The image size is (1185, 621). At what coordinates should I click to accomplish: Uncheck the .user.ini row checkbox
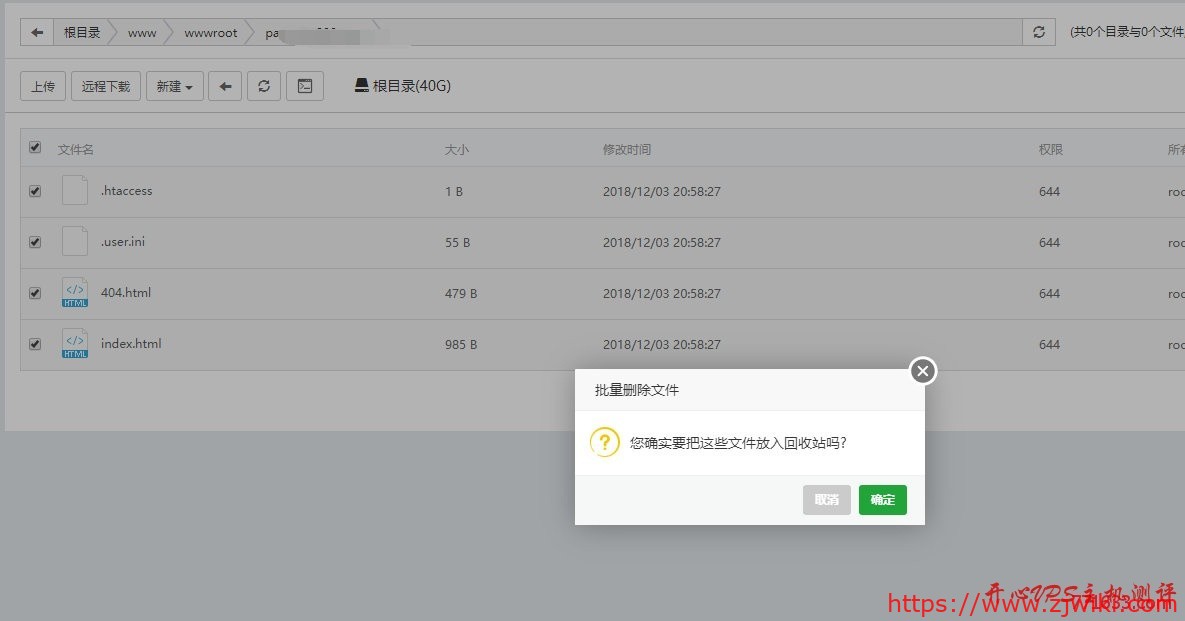34,241
